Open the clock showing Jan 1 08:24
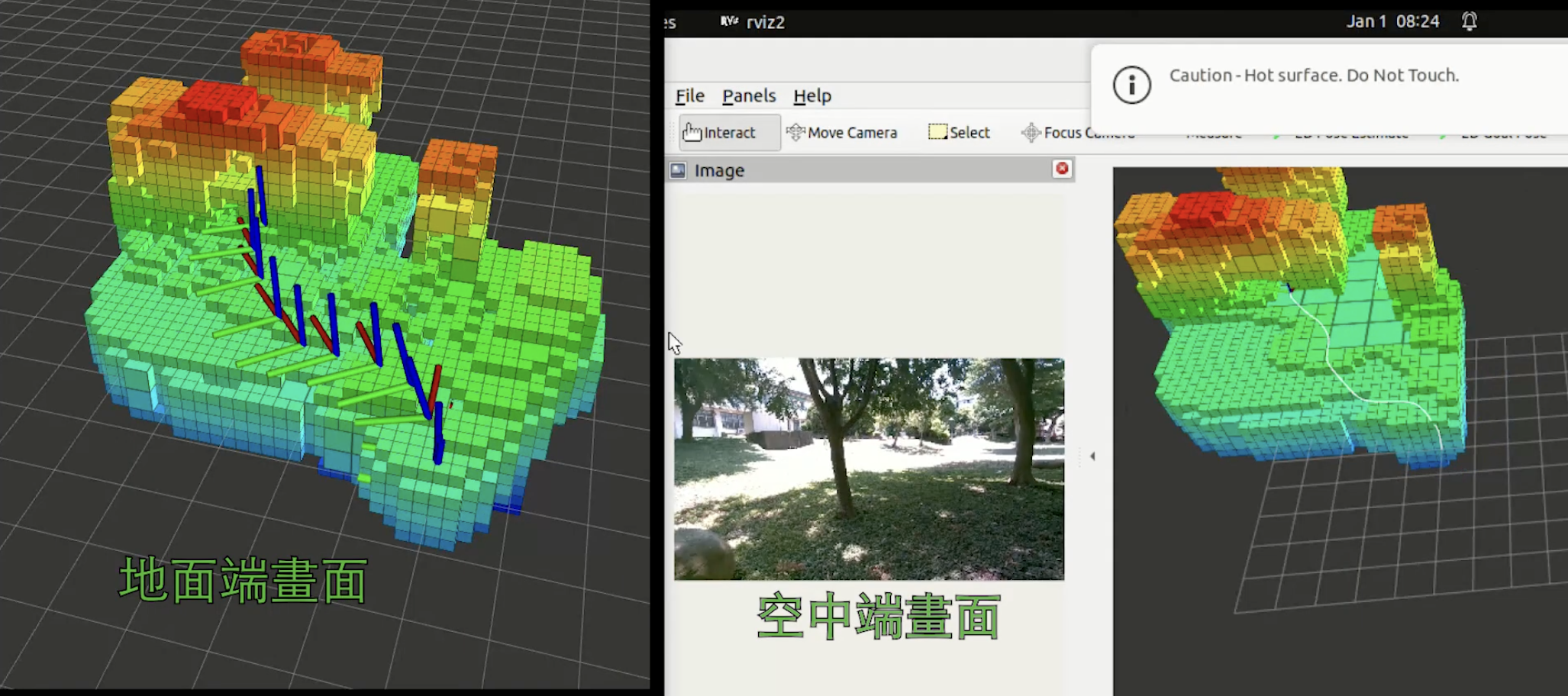 point(1392,21)
